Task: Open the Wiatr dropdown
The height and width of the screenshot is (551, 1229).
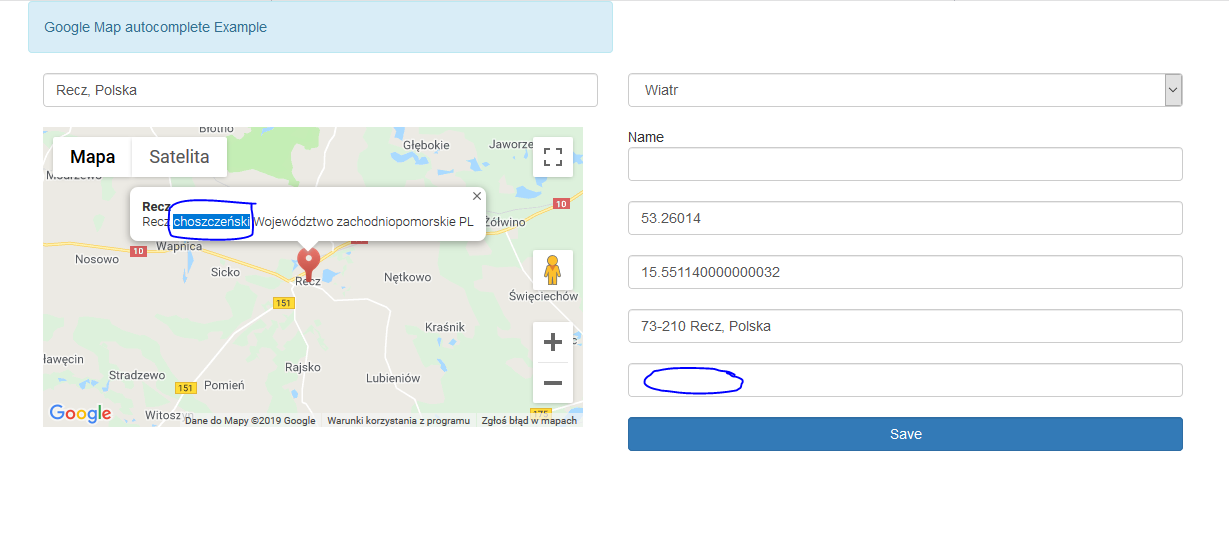Action: pos(905,90)
